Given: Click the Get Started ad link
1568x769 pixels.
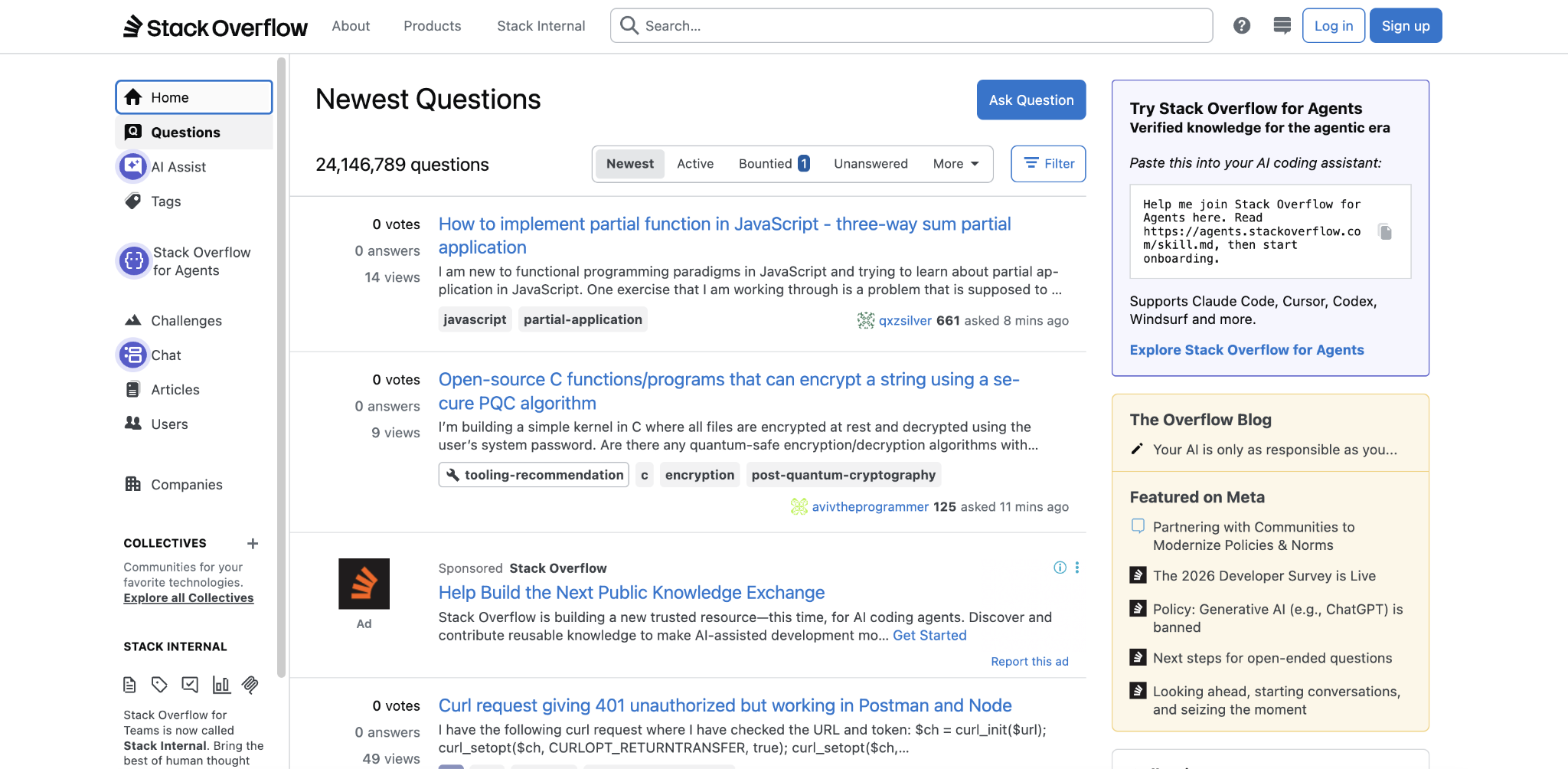Looking at the screenshot, I should click(x=929, y=635).
